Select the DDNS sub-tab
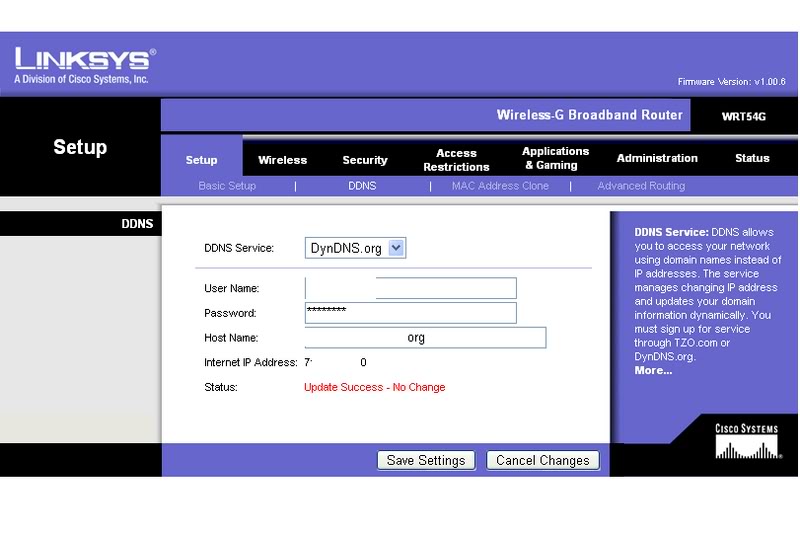Viewport: 800px width, 534px height. [362, 186]
